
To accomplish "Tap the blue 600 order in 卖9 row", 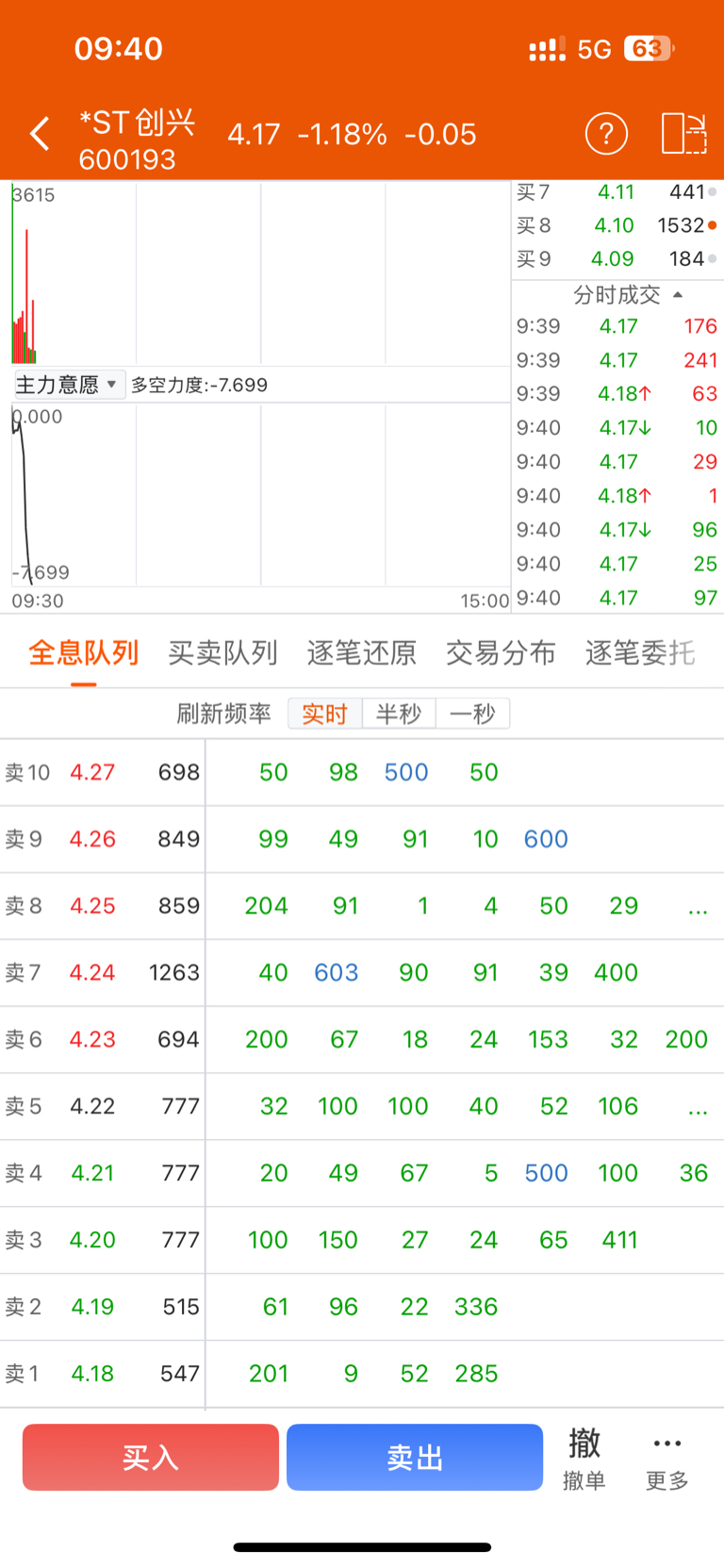I will pos(546,839).
